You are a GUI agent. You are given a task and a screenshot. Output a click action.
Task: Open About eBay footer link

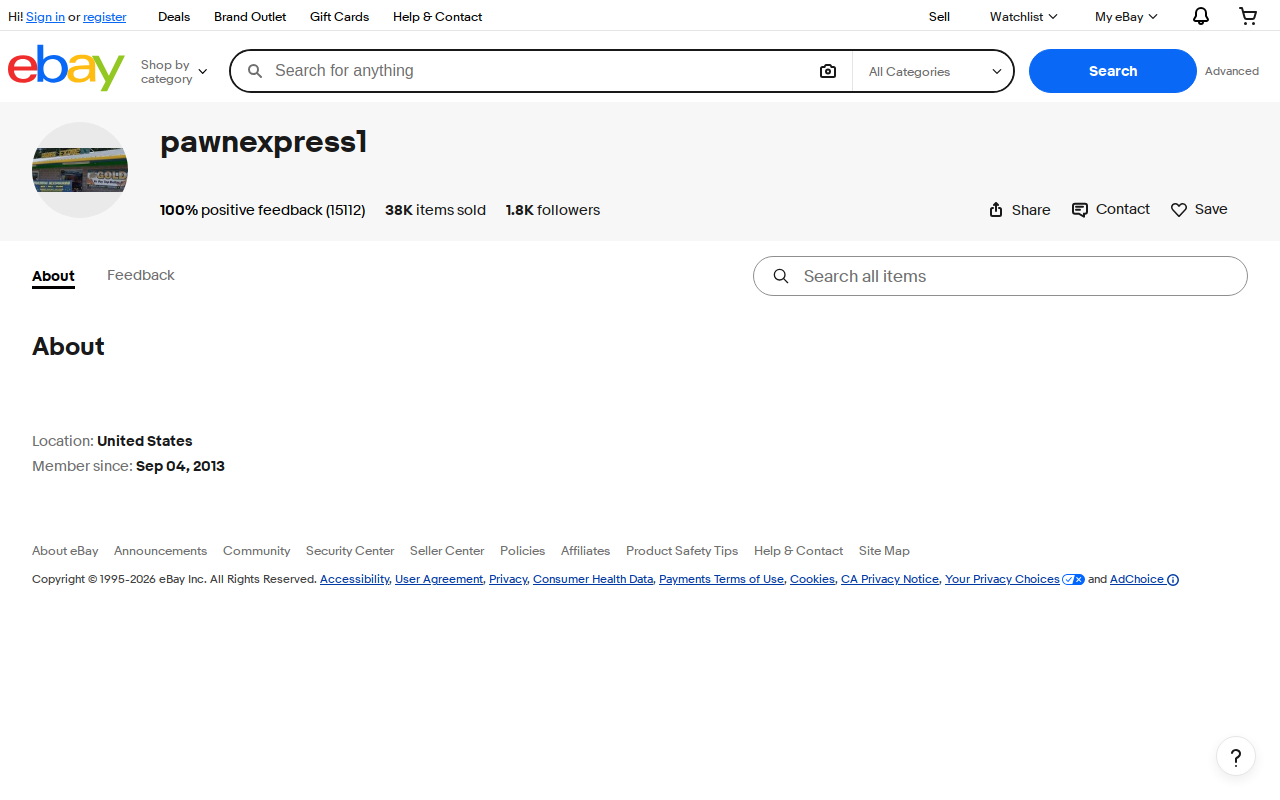tap(65, 551)
